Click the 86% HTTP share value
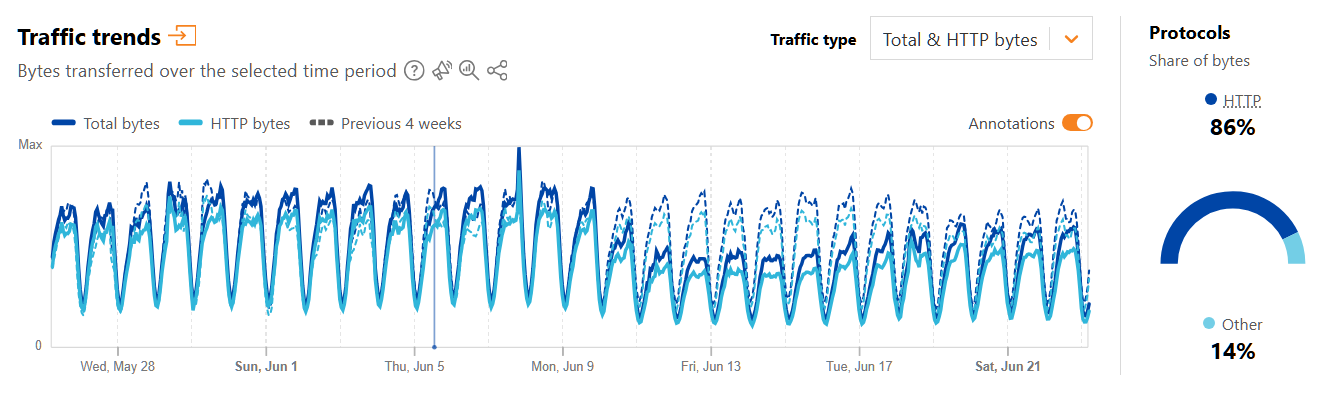The width and height of the screenshot is (1332, 399). click(x=1234, y=128)
